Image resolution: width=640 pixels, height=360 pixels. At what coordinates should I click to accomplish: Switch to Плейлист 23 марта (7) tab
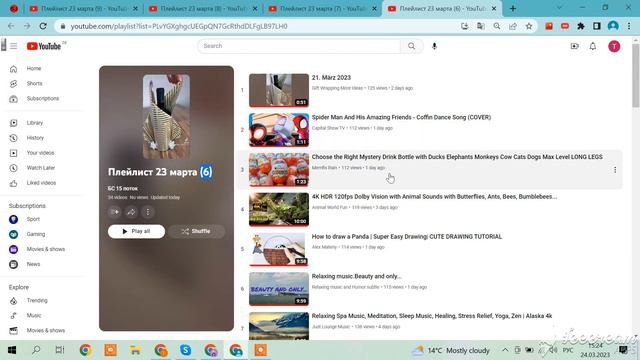pos(322,9)
